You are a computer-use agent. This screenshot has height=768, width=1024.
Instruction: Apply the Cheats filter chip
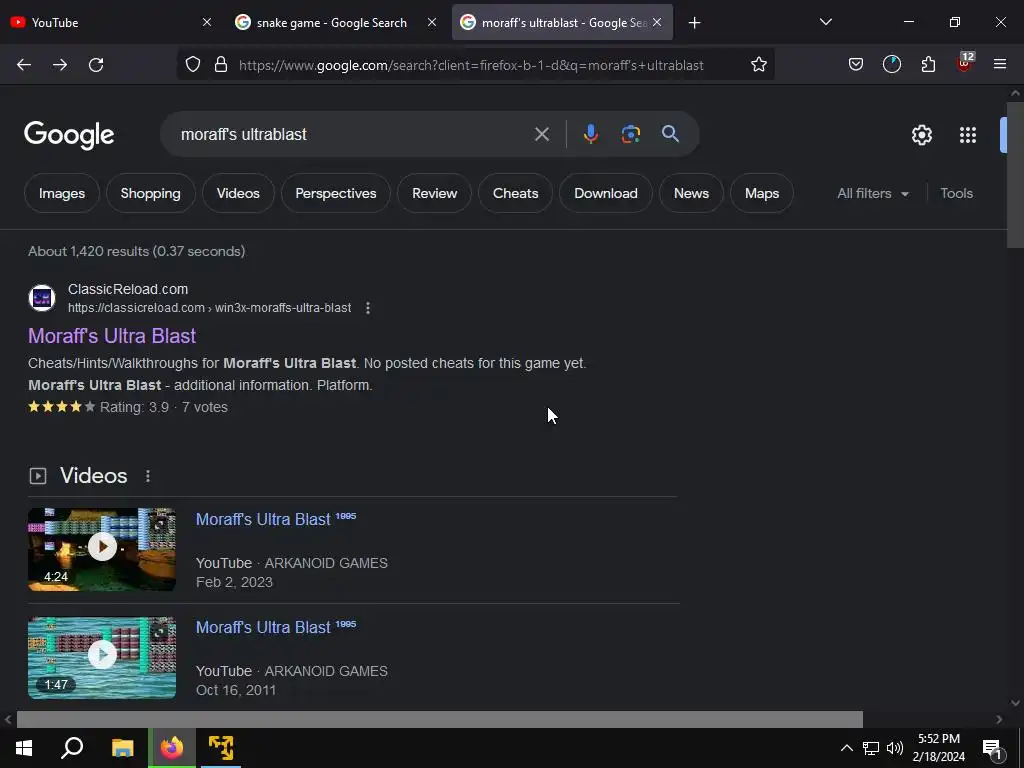pos(515,193)
